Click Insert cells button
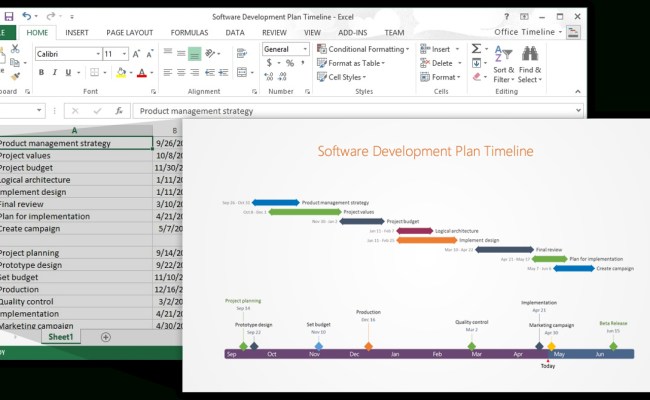 click(x=439, y=49)
